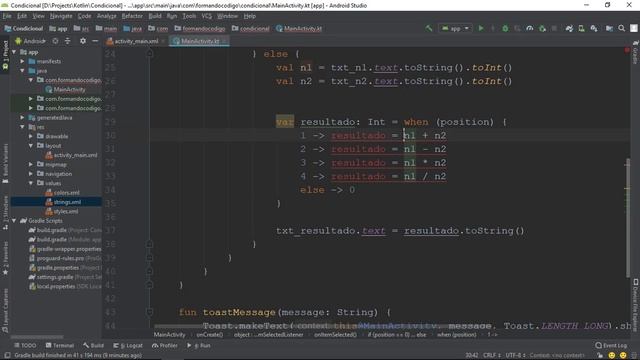Open the File menu
This screenshot has height=360, width=640.
[x=7, y=16]
